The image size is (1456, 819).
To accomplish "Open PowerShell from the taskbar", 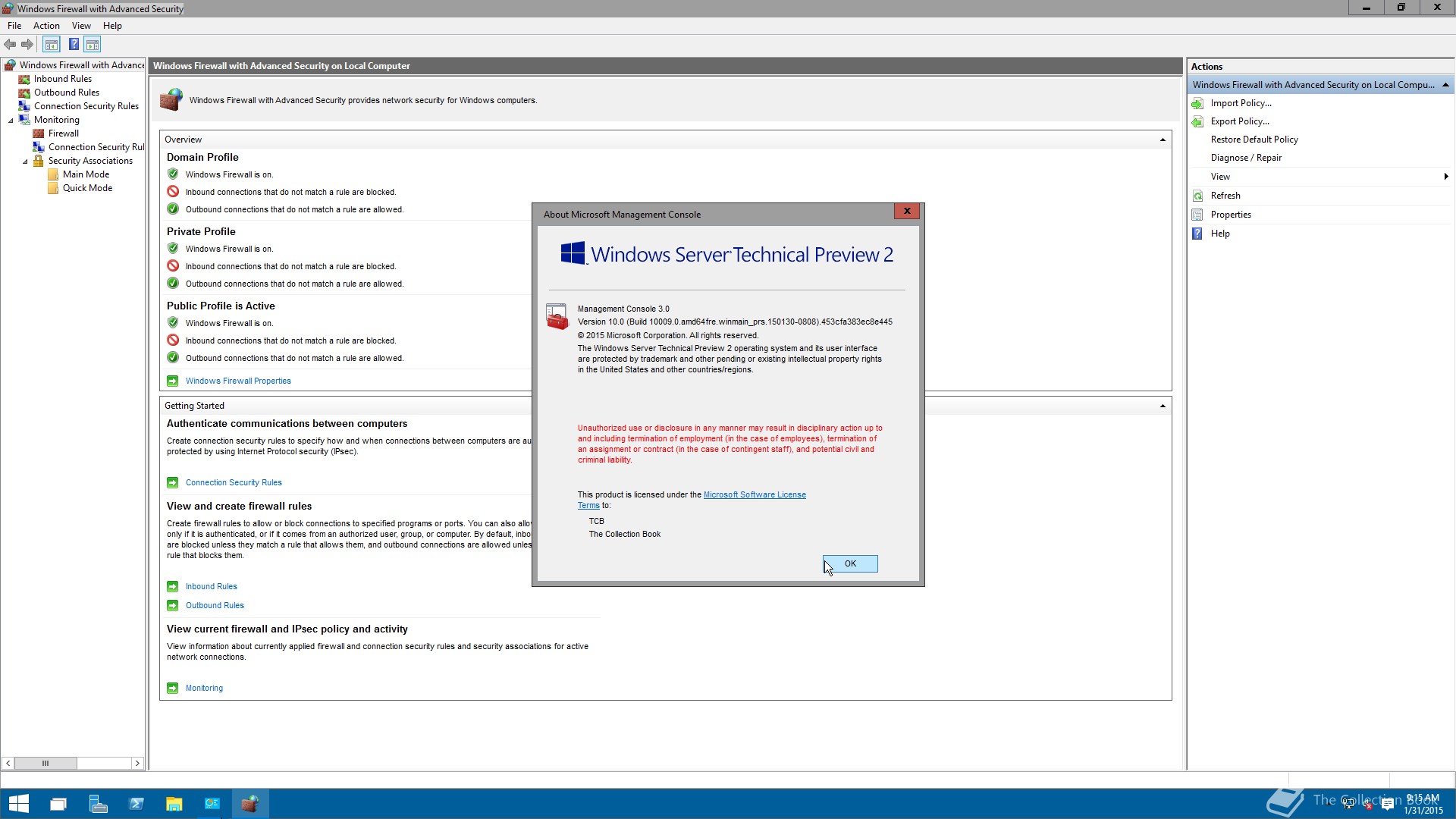I will click(136, 804).
